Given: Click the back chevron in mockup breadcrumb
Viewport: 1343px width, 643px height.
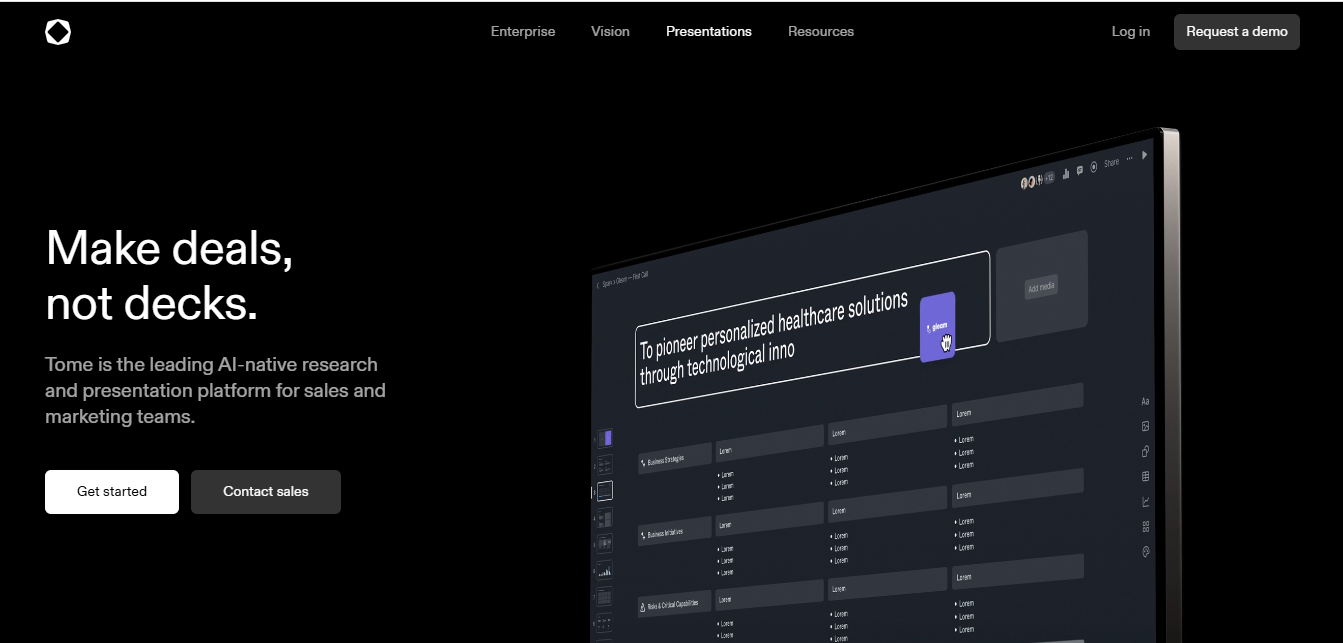Looking at the screenshot, I should (598, 285).
